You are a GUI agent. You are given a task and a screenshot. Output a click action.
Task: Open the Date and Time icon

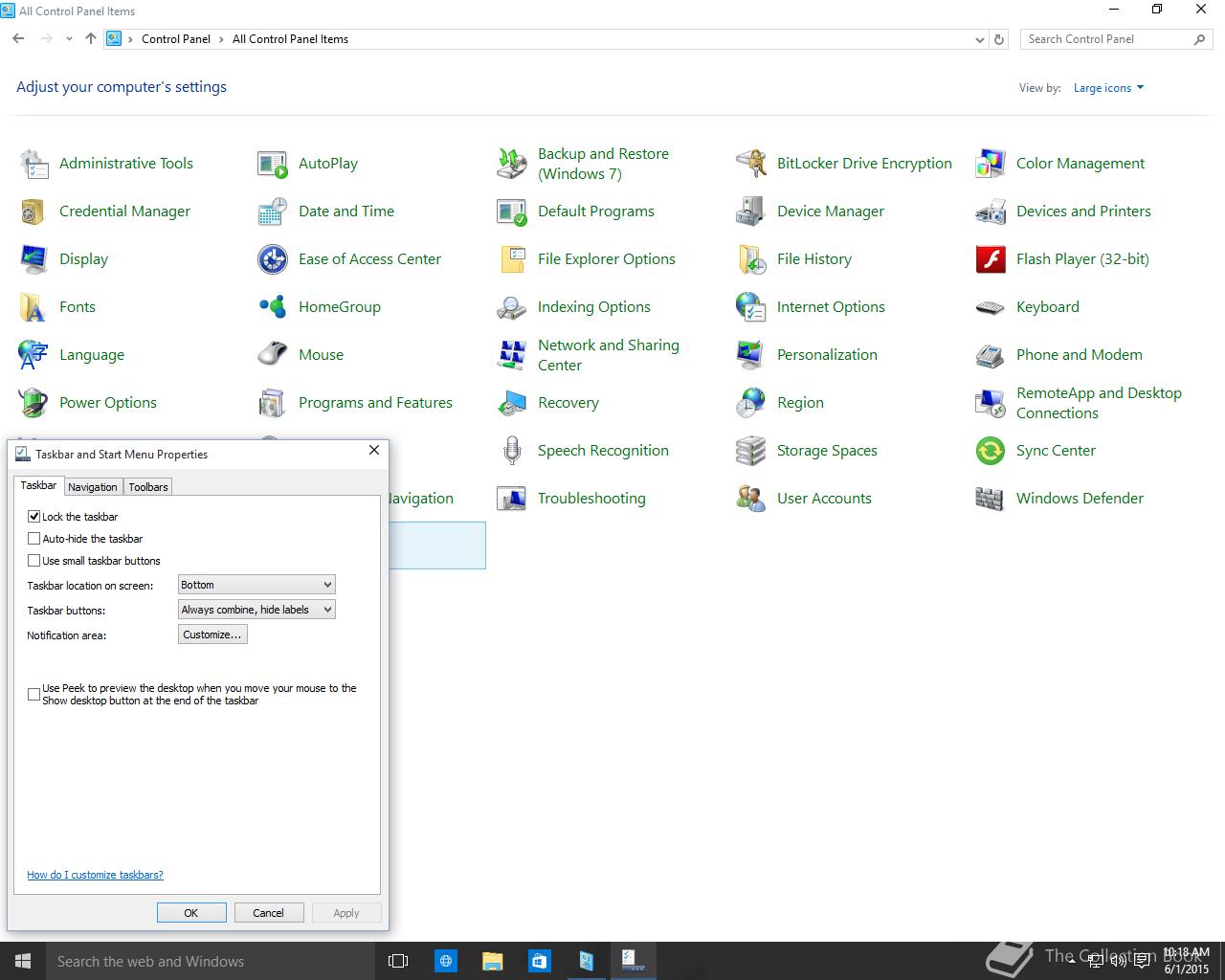point(273,212)
